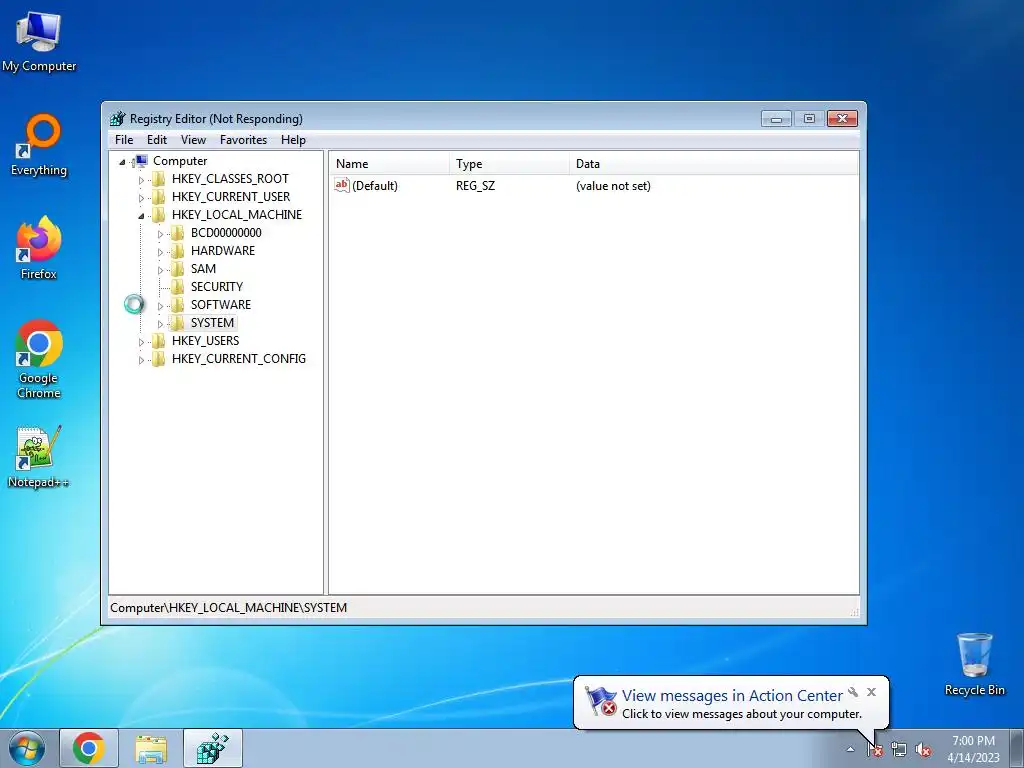Open the Favorites menu

243,140
